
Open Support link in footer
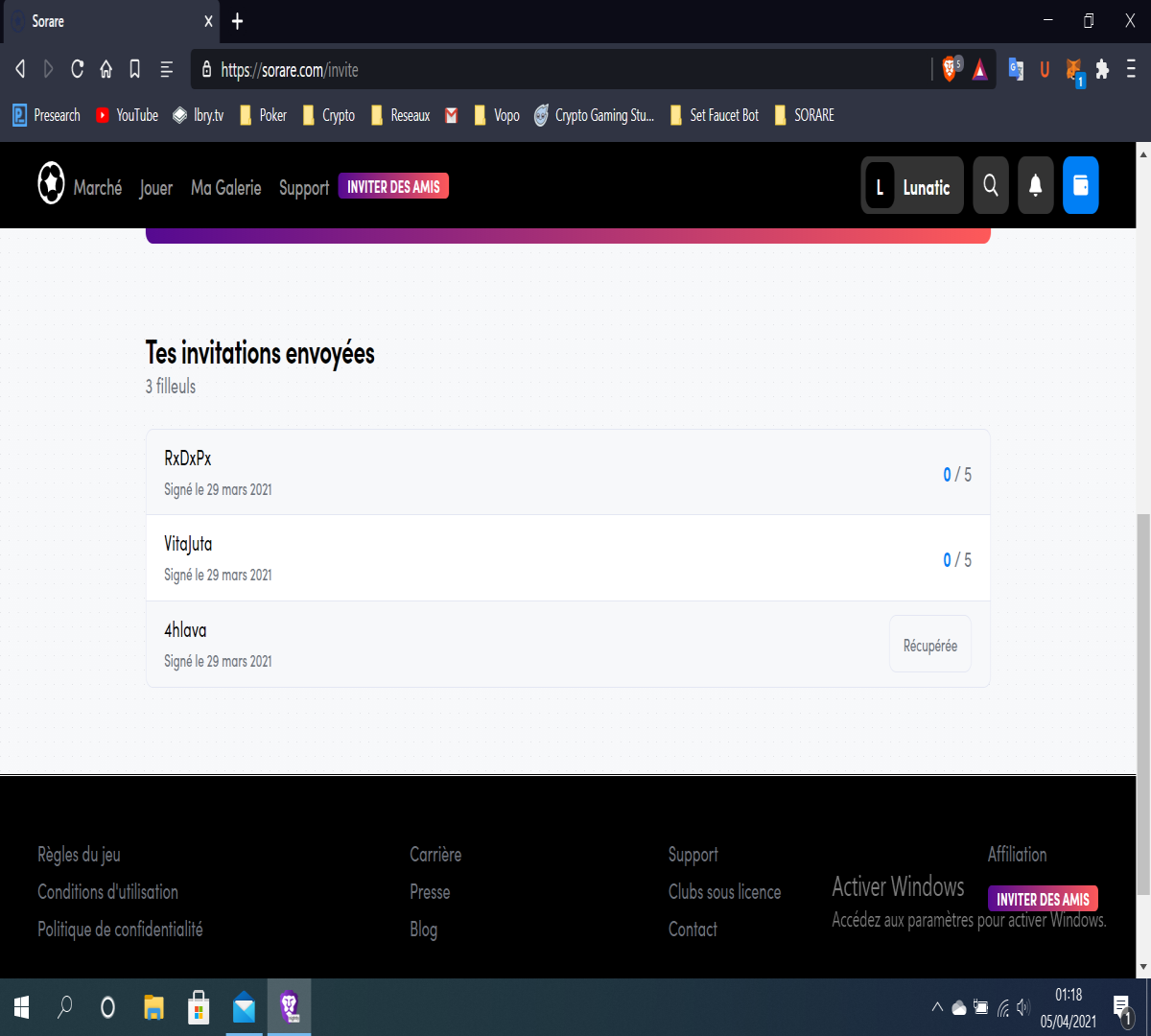click(x=693, y=855)
